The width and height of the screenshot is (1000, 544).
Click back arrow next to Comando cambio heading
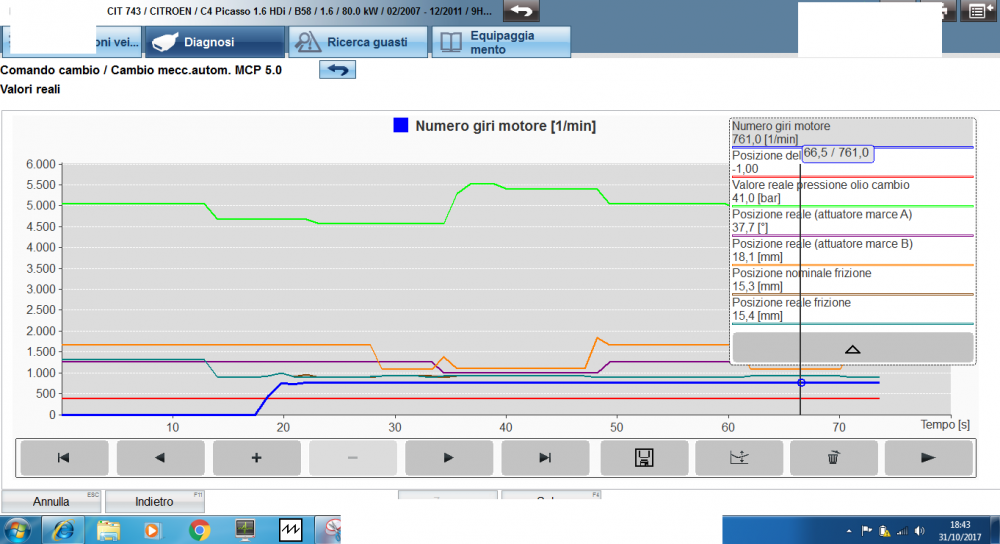tap(338, 70)
